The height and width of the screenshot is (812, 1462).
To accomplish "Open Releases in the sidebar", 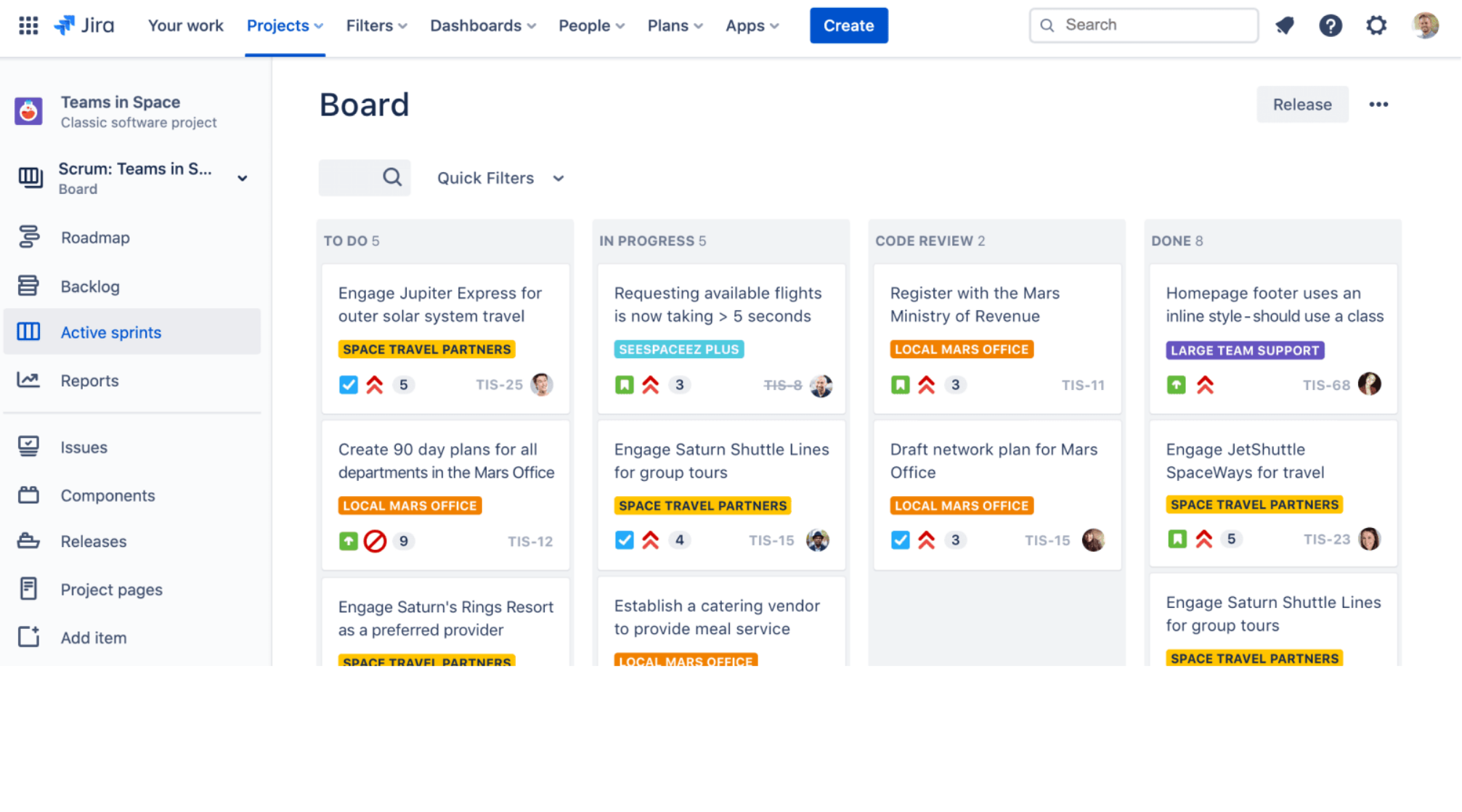I will 94,541.
